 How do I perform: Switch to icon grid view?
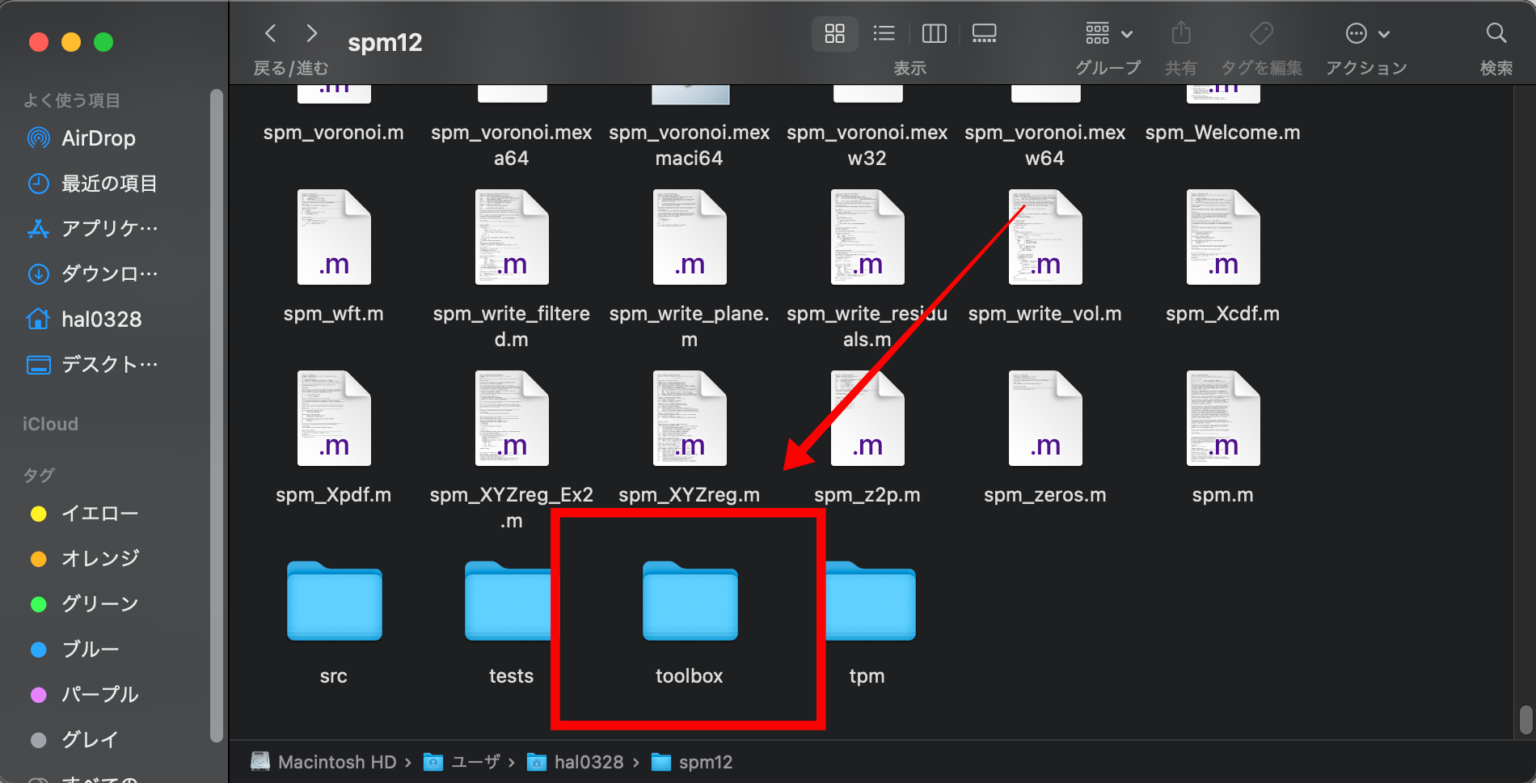[x=835, y=33]
